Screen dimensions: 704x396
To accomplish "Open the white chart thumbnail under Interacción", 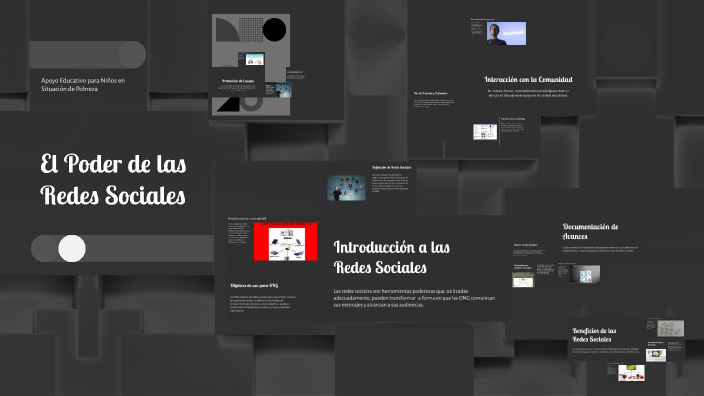I will pos(485,132).
